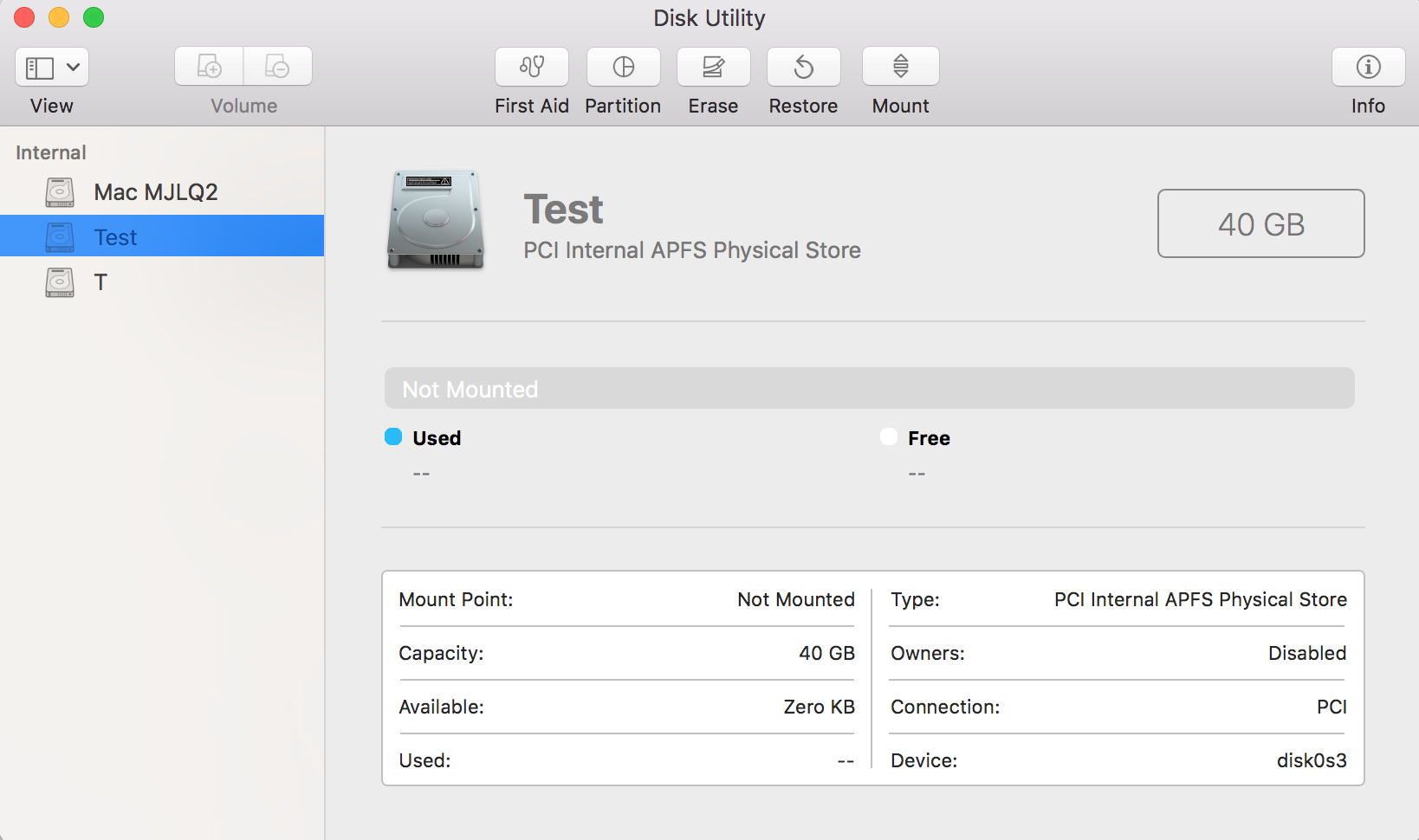Viewport: 1419px width, 840px height.
Task: Click the Internal sidebar section header
Action: (51, 152)
